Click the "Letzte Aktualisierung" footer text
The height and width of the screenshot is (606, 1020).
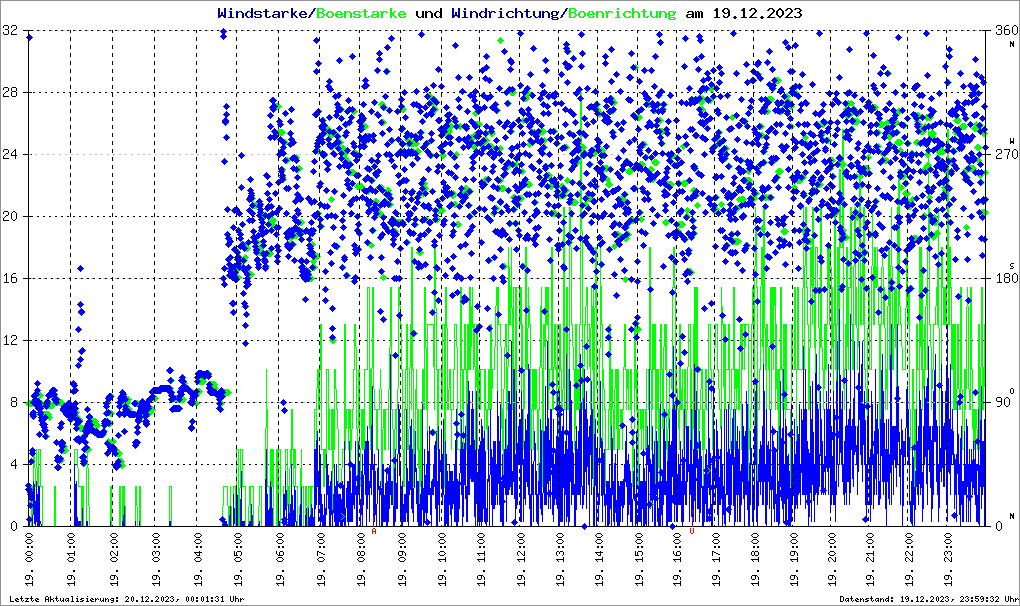tap(127, 599)
